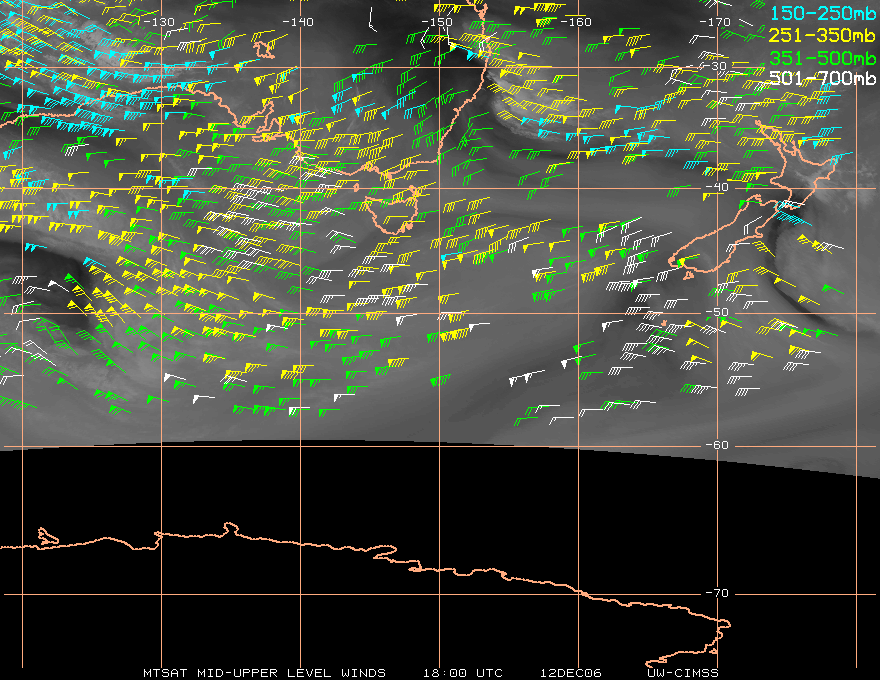The width and height of the screenshot is (880, 680).
Task: Click the -160 longitude label
Action: (576, 22)
